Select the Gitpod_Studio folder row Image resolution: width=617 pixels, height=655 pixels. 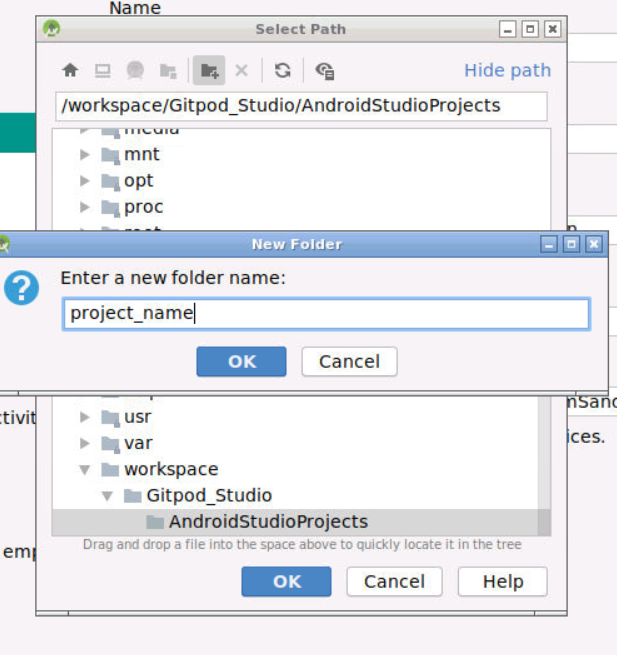click(x=295, y=496)
